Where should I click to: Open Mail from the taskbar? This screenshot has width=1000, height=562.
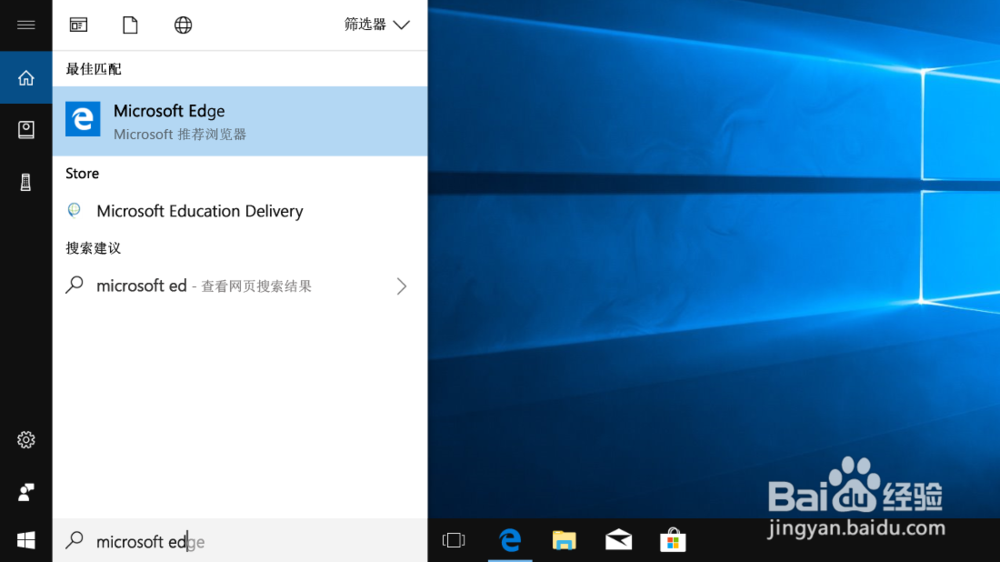pos(619,540)
